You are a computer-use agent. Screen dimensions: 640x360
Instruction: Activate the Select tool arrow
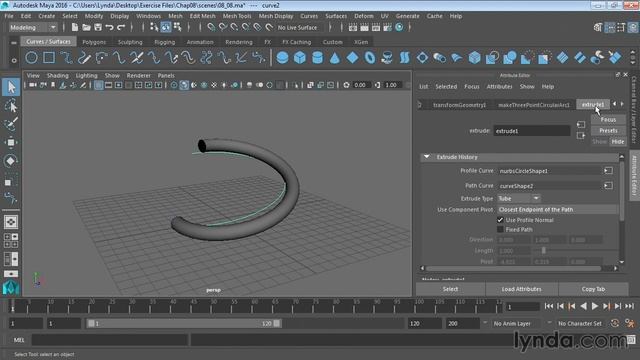click(x=11, y=87)
